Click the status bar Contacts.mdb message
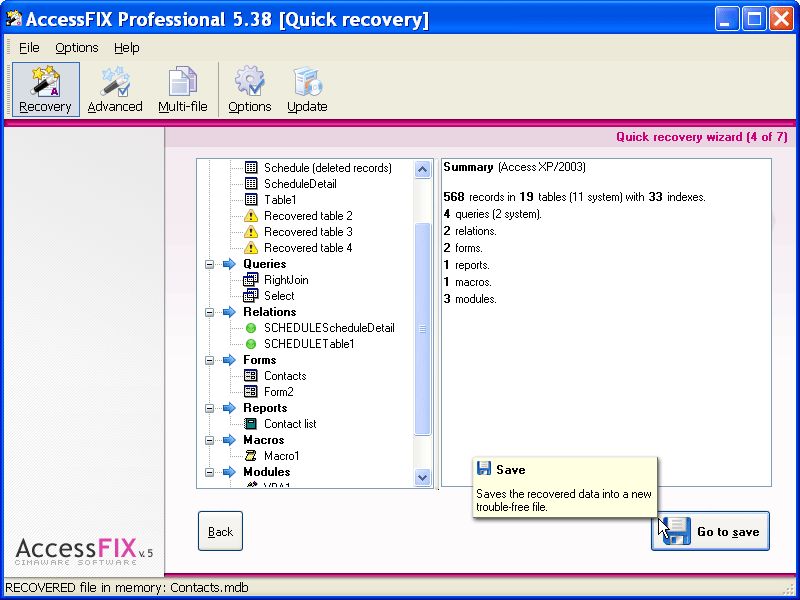This screenshot has width=800, height=600. pyautogui.click(x=127, y=587)
